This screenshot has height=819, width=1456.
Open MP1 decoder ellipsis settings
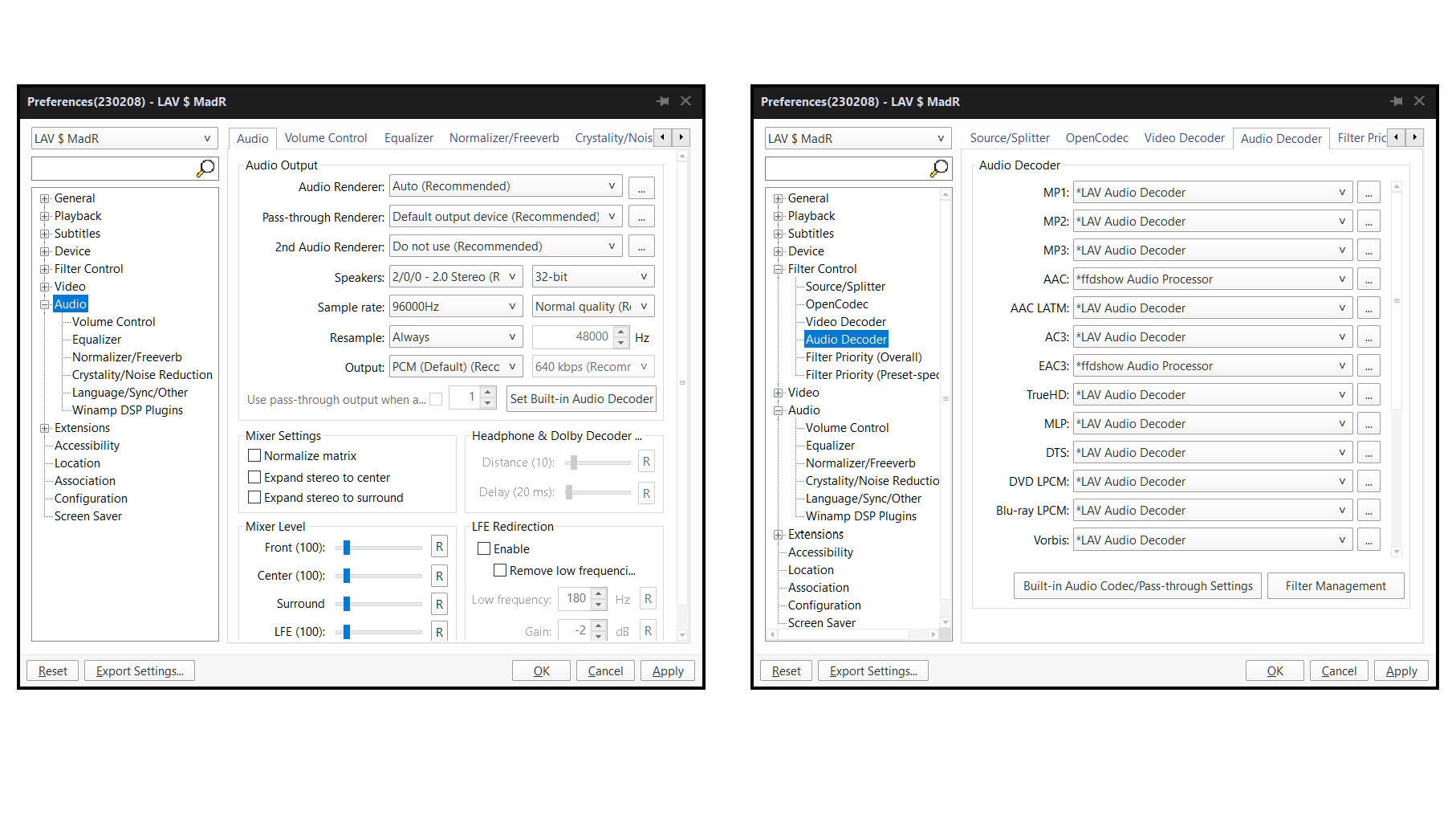[1369, 193]
